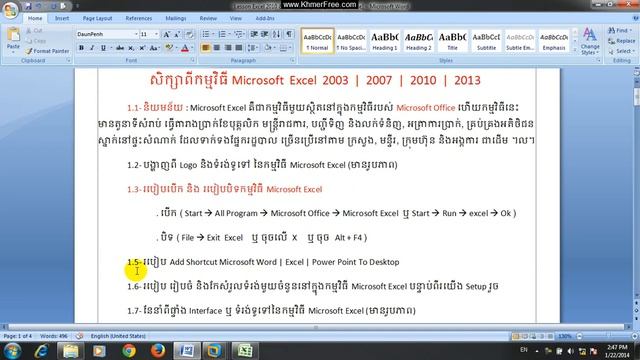Click the Find binoculars command
Screen dimensions: 640x360
(x=620, y=31)
